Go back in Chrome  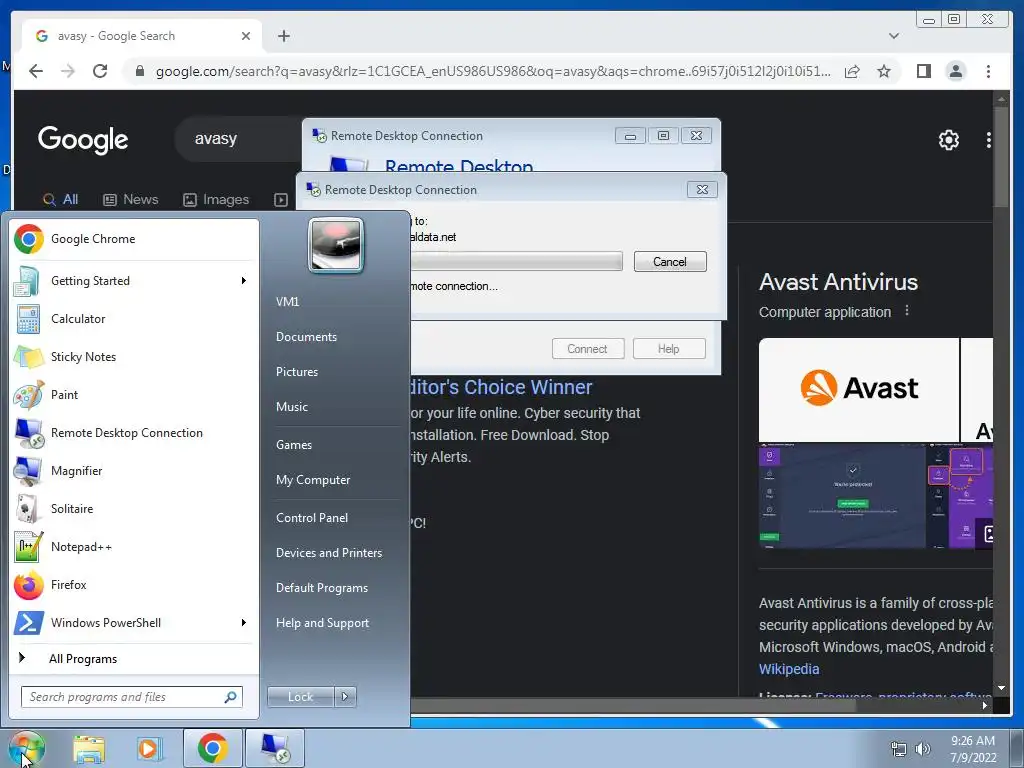36,71
